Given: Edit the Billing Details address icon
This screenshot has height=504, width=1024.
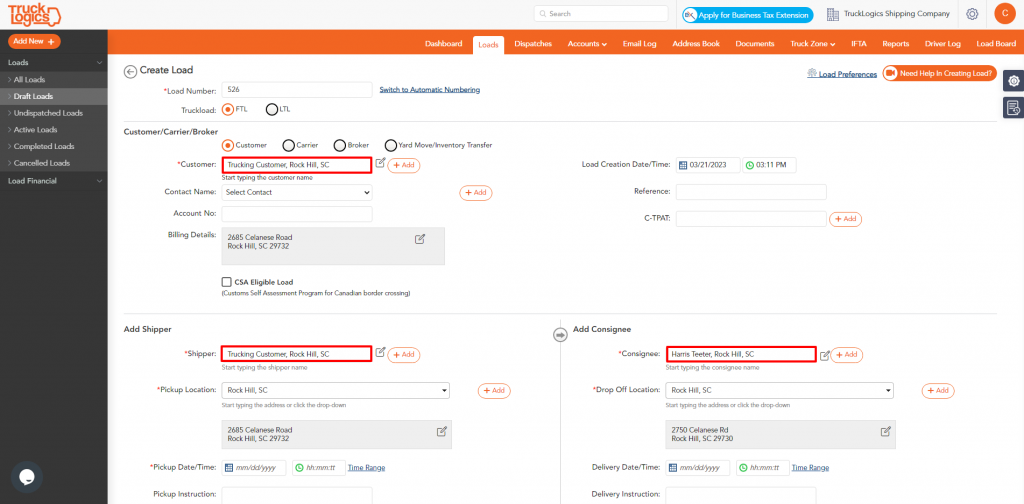Looking at the screenshot, I should point(420,239).
